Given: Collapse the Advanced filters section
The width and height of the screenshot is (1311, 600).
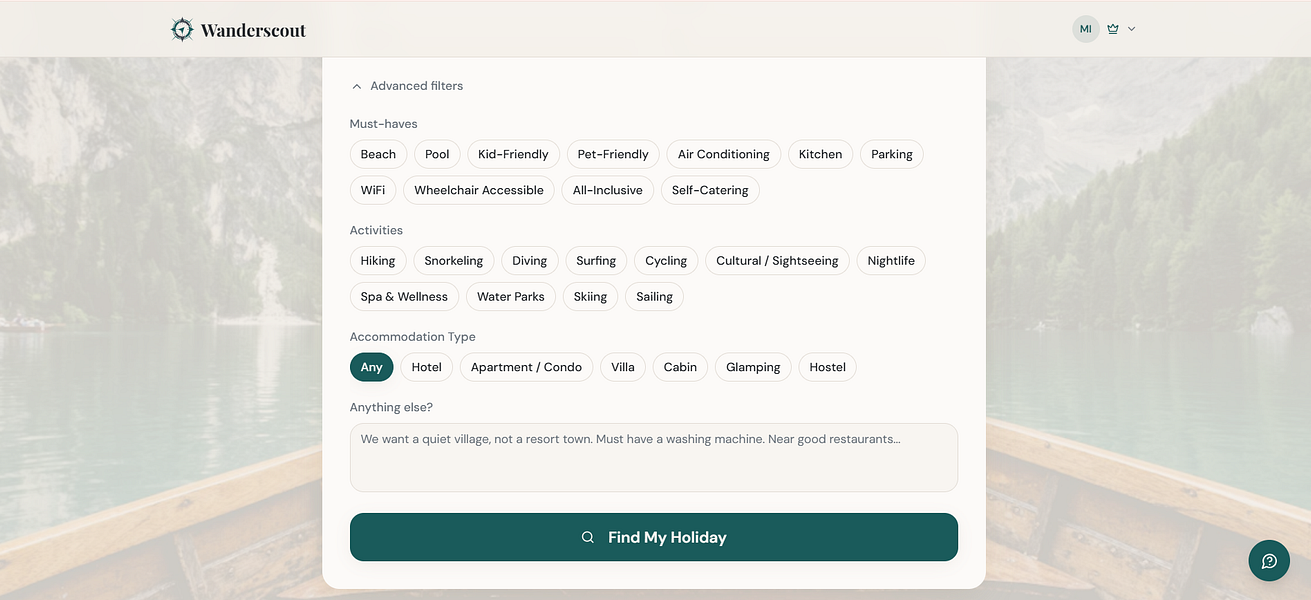Looking at the screenshot, I should click(407, 86).
